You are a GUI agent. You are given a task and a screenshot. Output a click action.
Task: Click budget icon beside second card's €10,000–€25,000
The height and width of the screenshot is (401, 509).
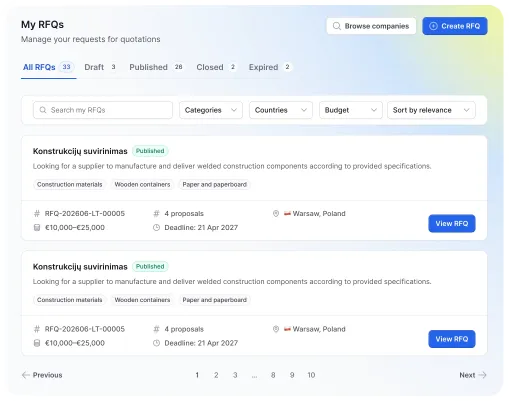37,343
